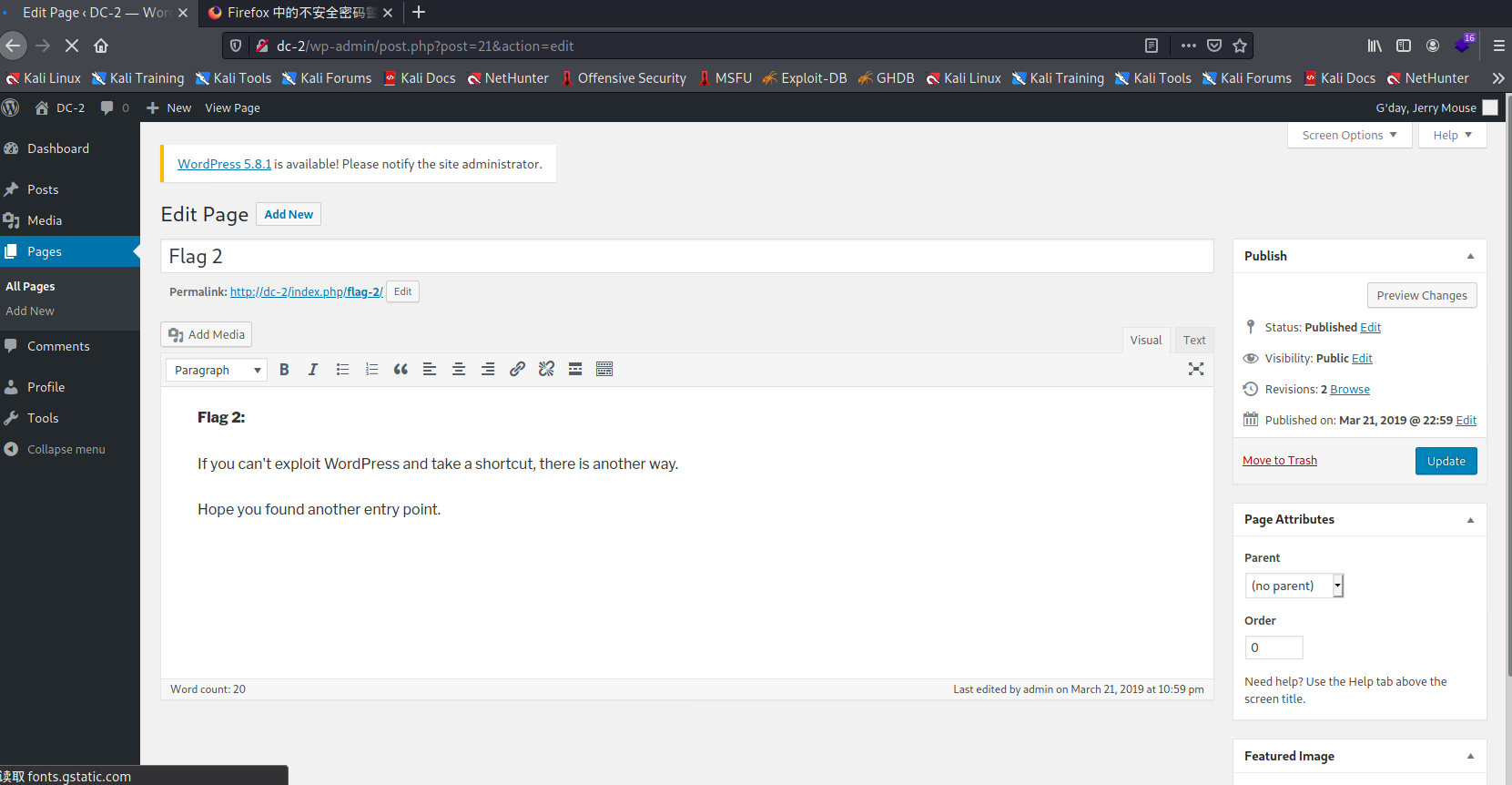The height and width of the screenshot is (785, 1512).
Task: Collapse the admin sidebar menu
Action: (55, 449)
